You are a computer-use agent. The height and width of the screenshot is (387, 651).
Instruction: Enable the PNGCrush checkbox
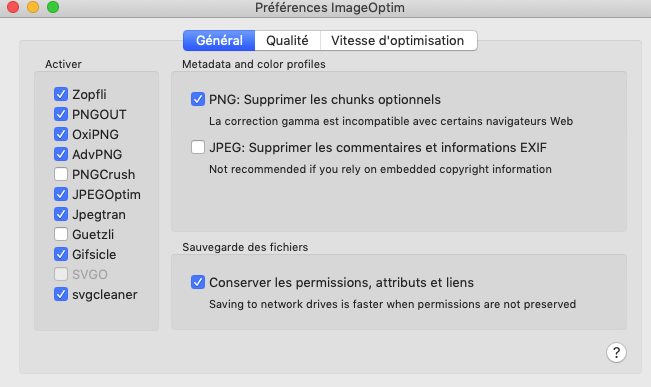click(61, 174)
